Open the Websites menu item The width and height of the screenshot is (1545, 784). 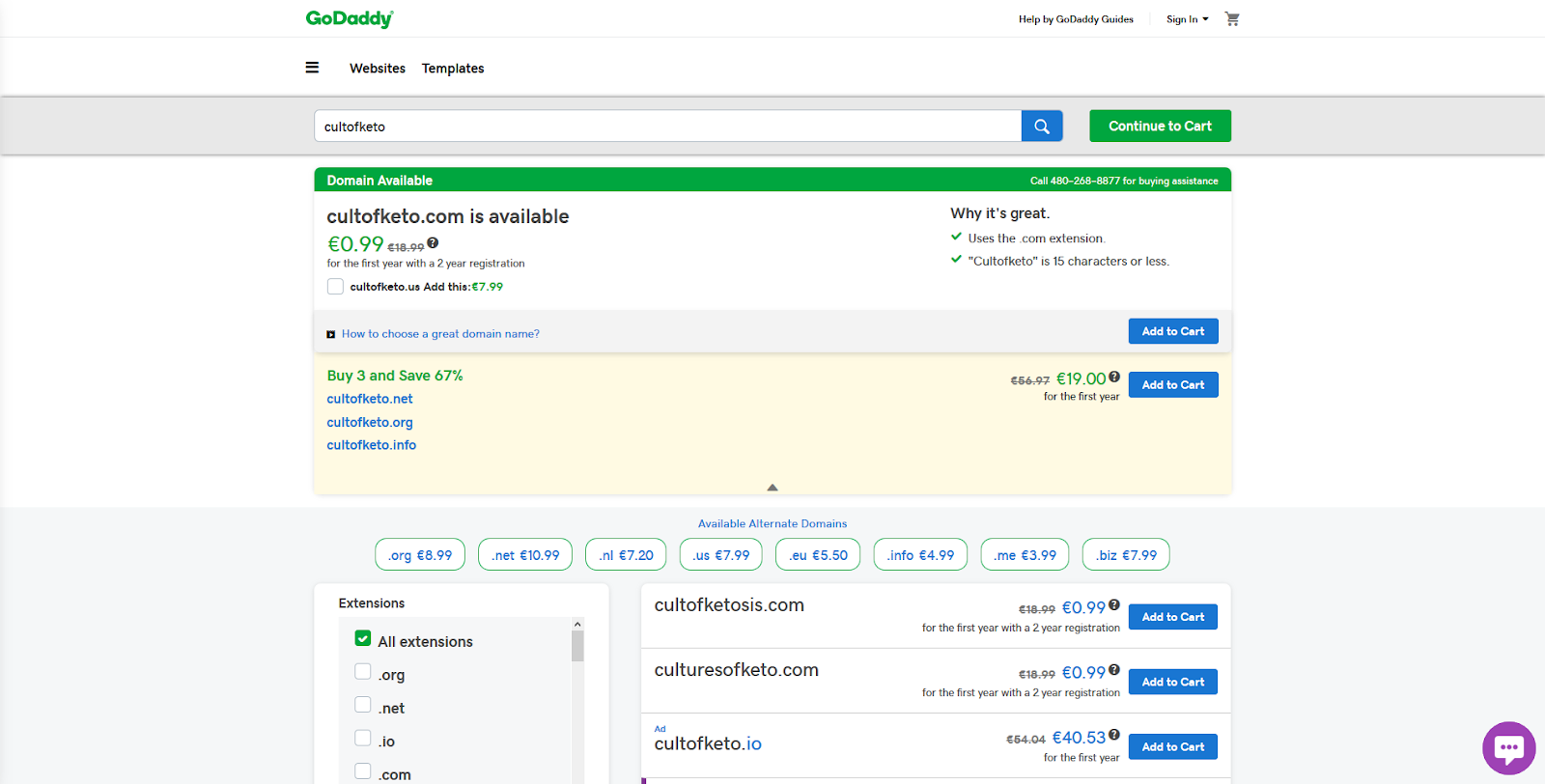click(378, 69)
